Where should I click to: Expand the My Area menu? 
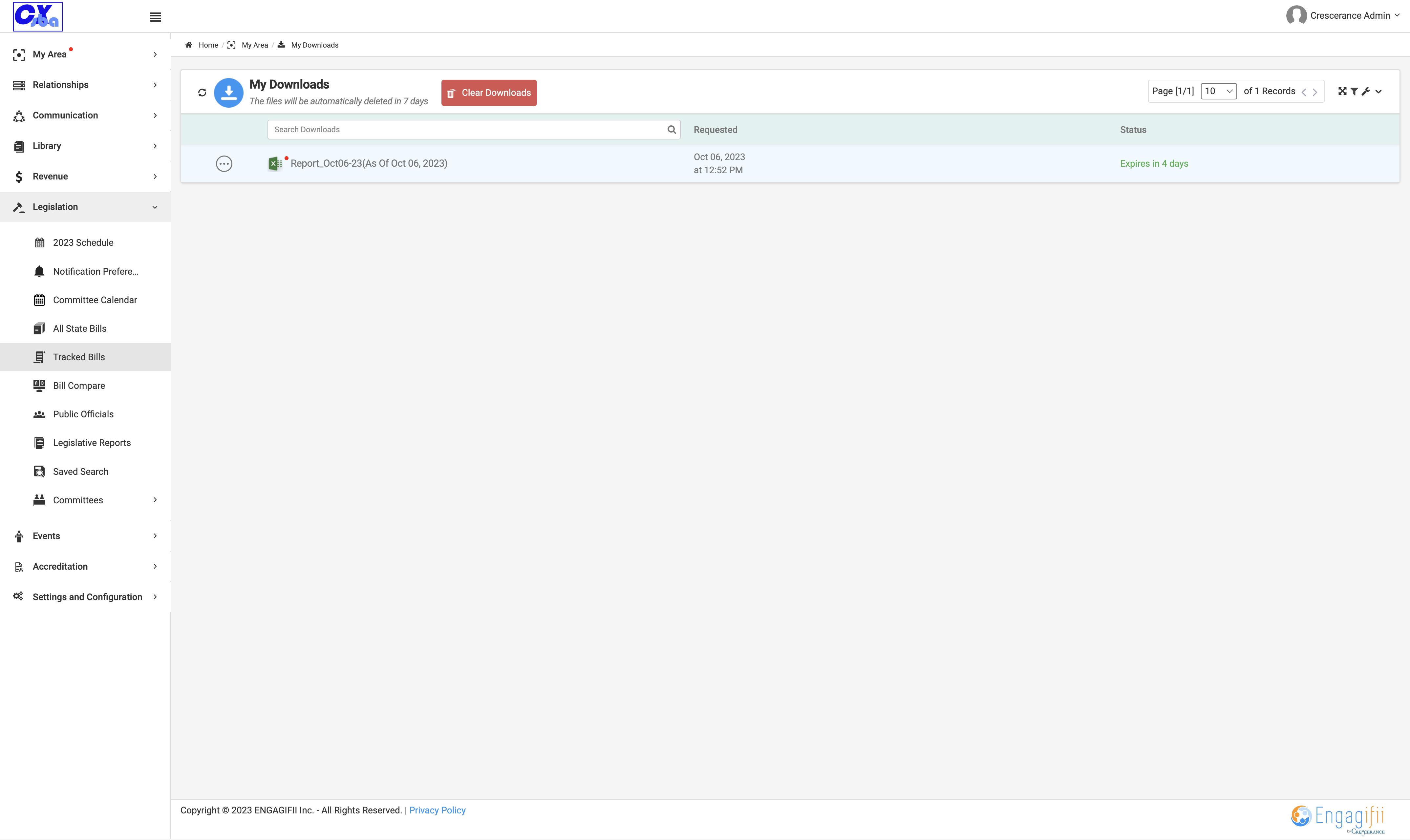point(85,54)
